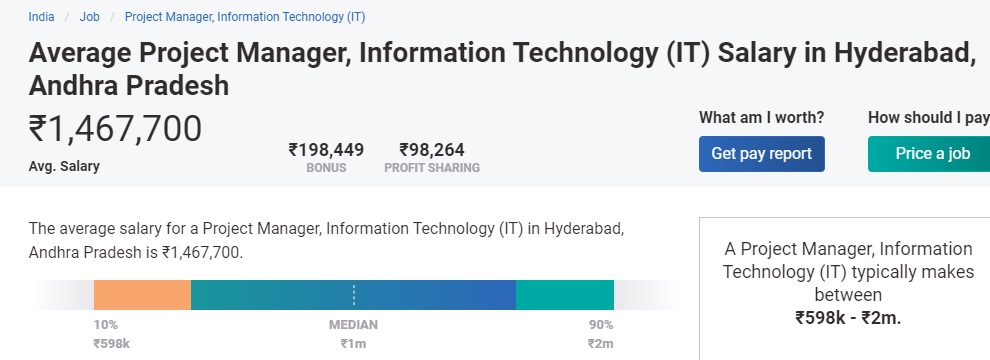Go to the Job breadcrumb link
990x360 pixels.
[x=89, y=17]
